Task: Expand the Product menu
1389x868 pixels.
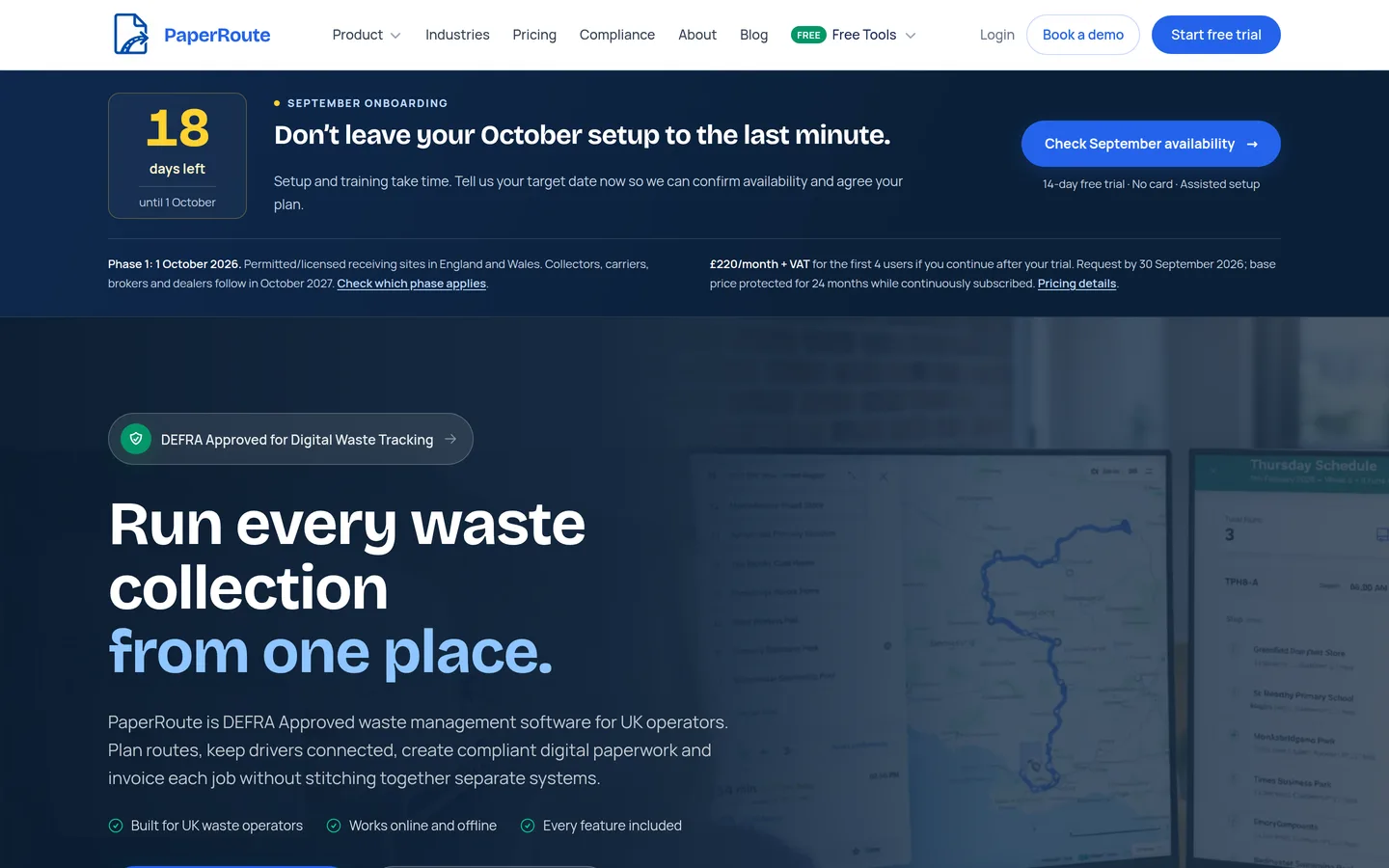Action: point(367,35)
